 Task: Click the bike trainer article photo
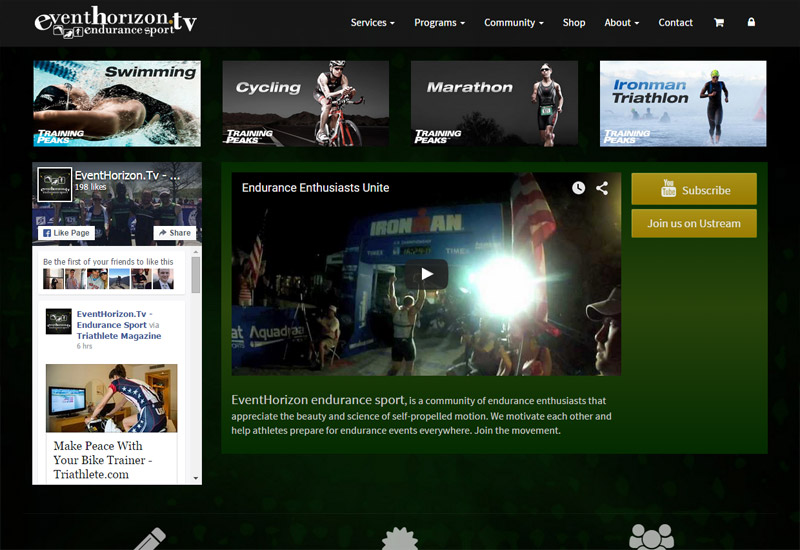point(112,398)
